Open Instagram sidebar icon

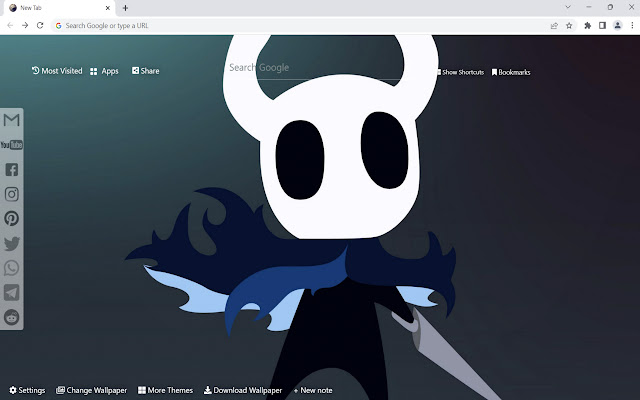[11, 194]
